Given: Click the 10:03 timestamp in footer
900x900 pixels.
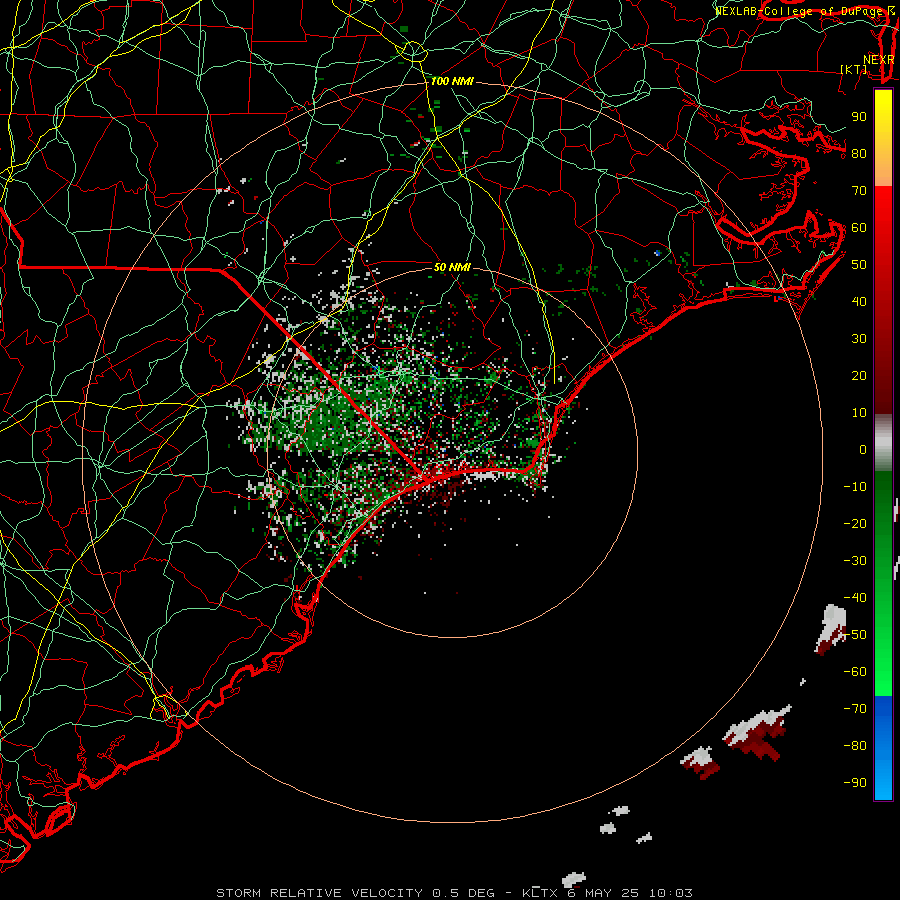Looking at the screenshot, I should pos(670,893).
